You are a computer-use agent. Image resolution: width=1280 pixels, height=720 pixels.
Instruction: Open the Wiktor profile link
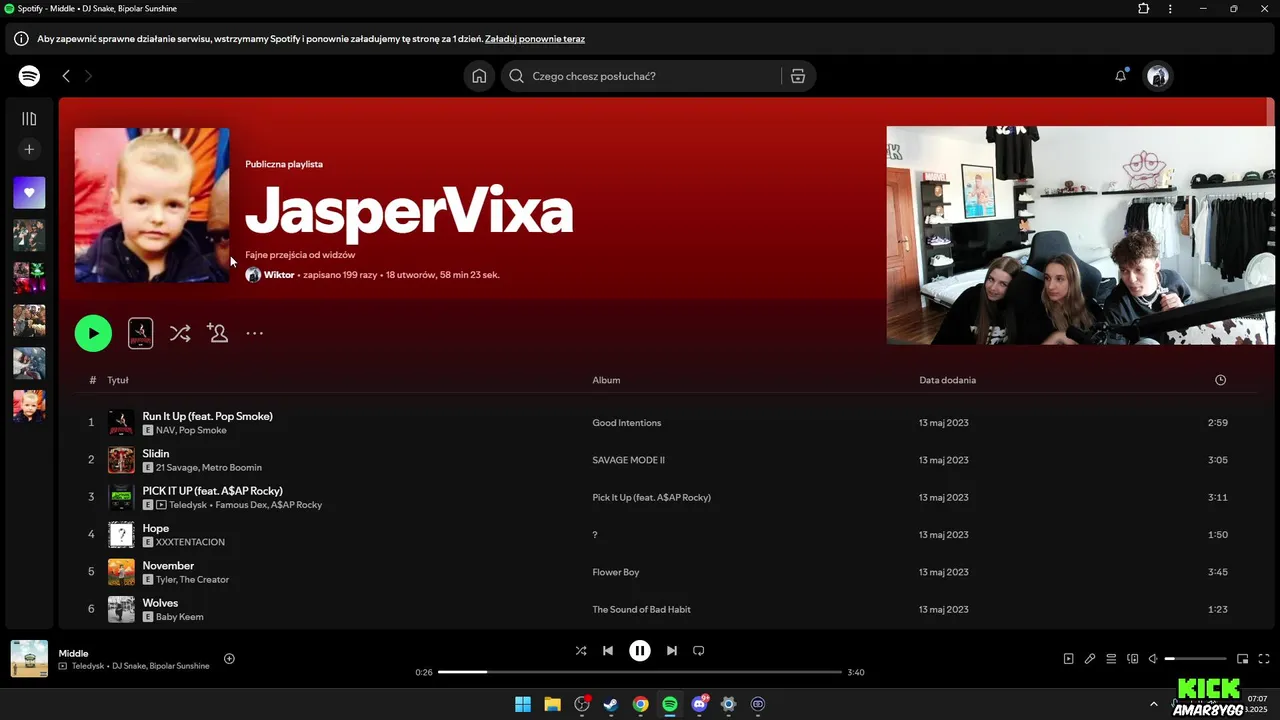(x=279, y=275)
